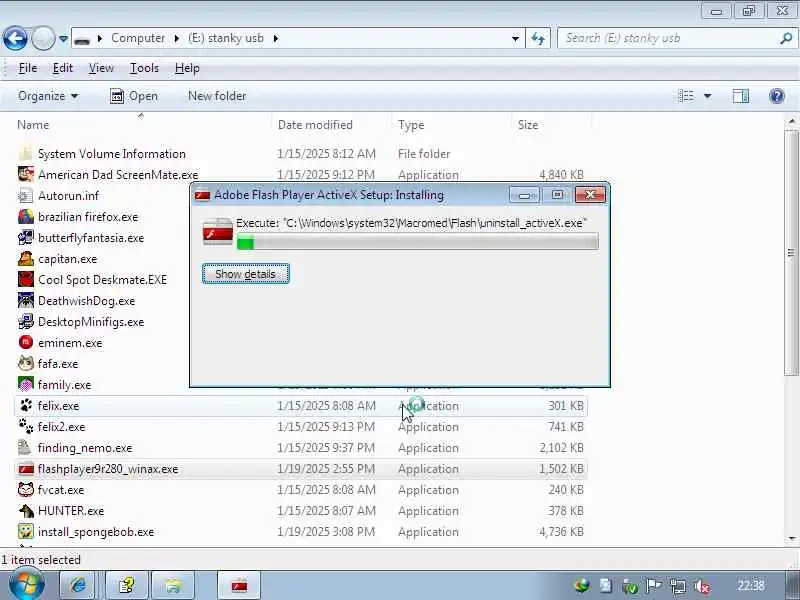Click Show details in Flash setup
The width and height of the screenshot is (800, 600).
click(x=245, y=274)
